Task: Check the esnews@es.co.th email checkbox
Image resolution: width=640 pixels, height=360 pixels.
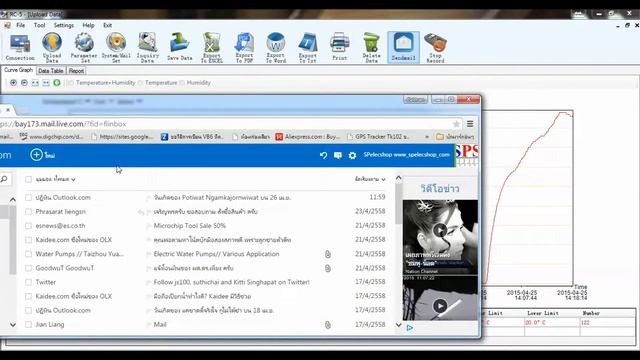Action: pyautogui.click(x=28, y=226)
